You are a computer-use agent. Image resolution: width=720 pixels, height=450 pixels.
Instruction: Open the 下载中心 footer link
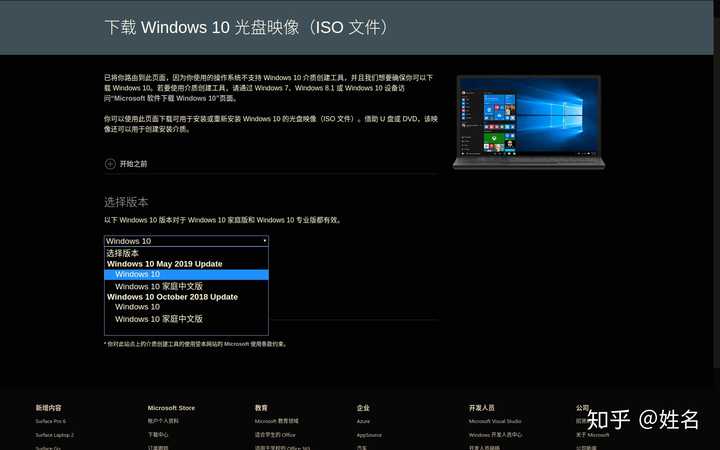click(158, 434)
